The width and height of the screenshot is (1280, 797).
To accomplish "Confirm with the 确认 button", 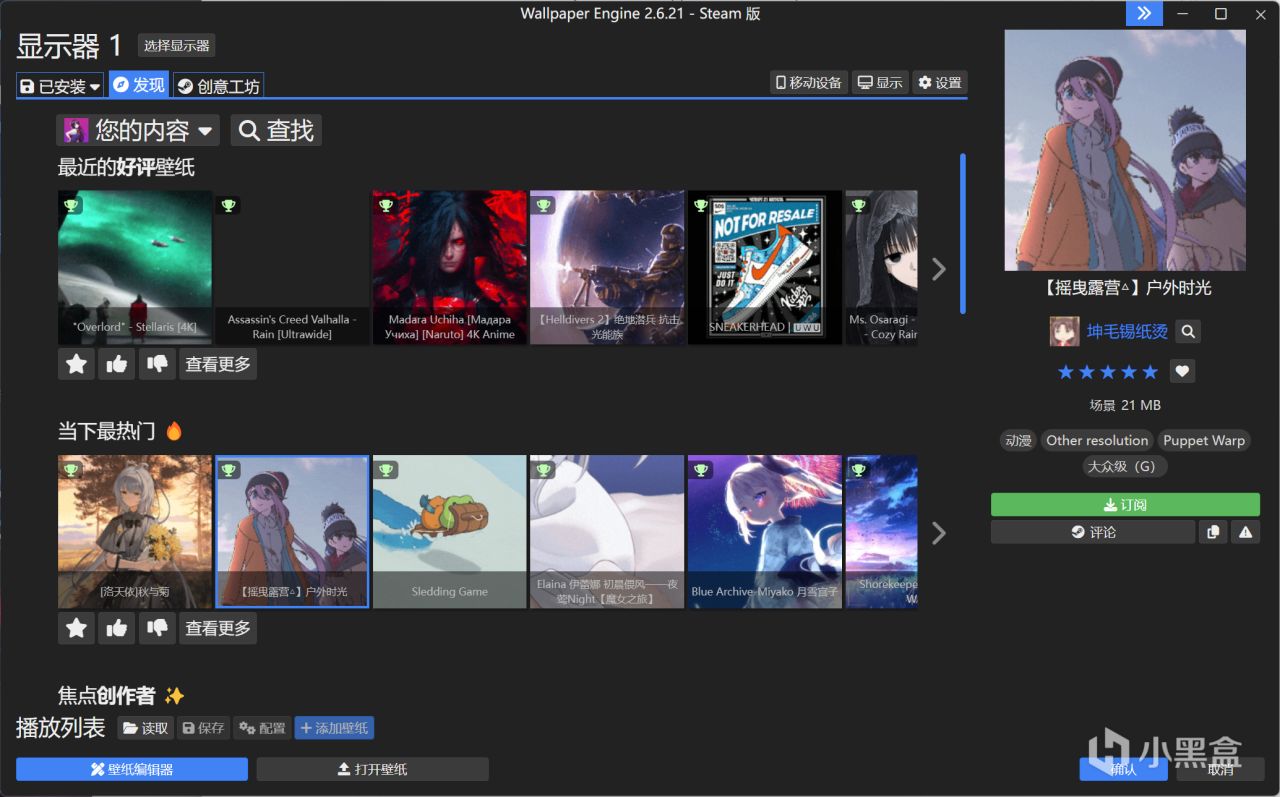I will coord(1123,769).
